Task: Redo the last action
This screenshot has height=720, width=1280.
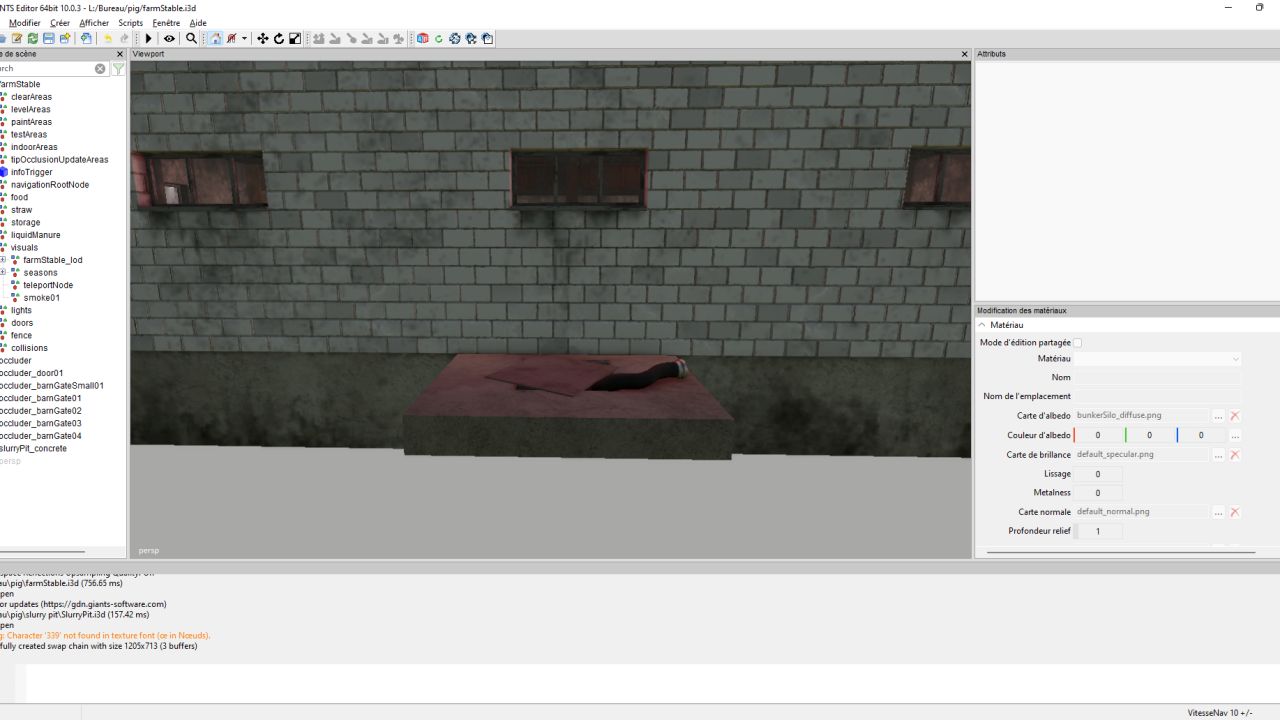Action: coord(124,38)
